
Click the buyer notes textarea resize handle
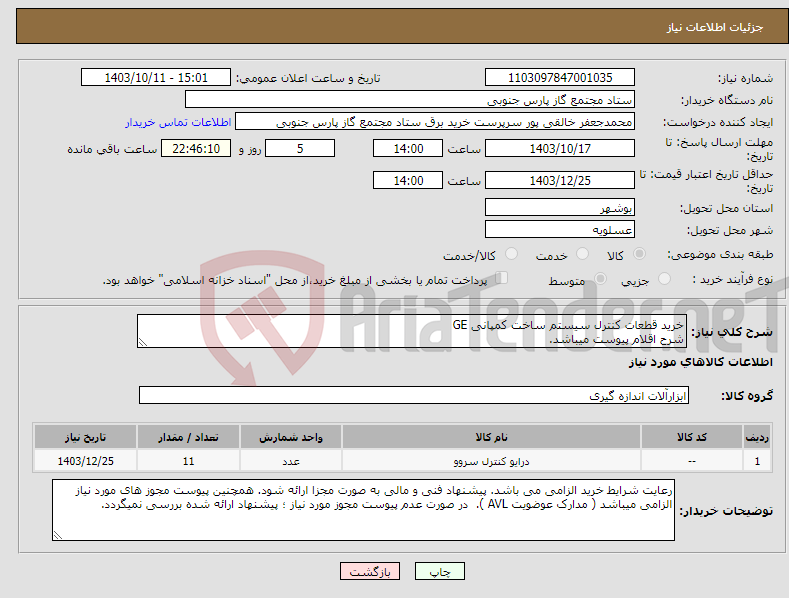[x=58, y=535]
